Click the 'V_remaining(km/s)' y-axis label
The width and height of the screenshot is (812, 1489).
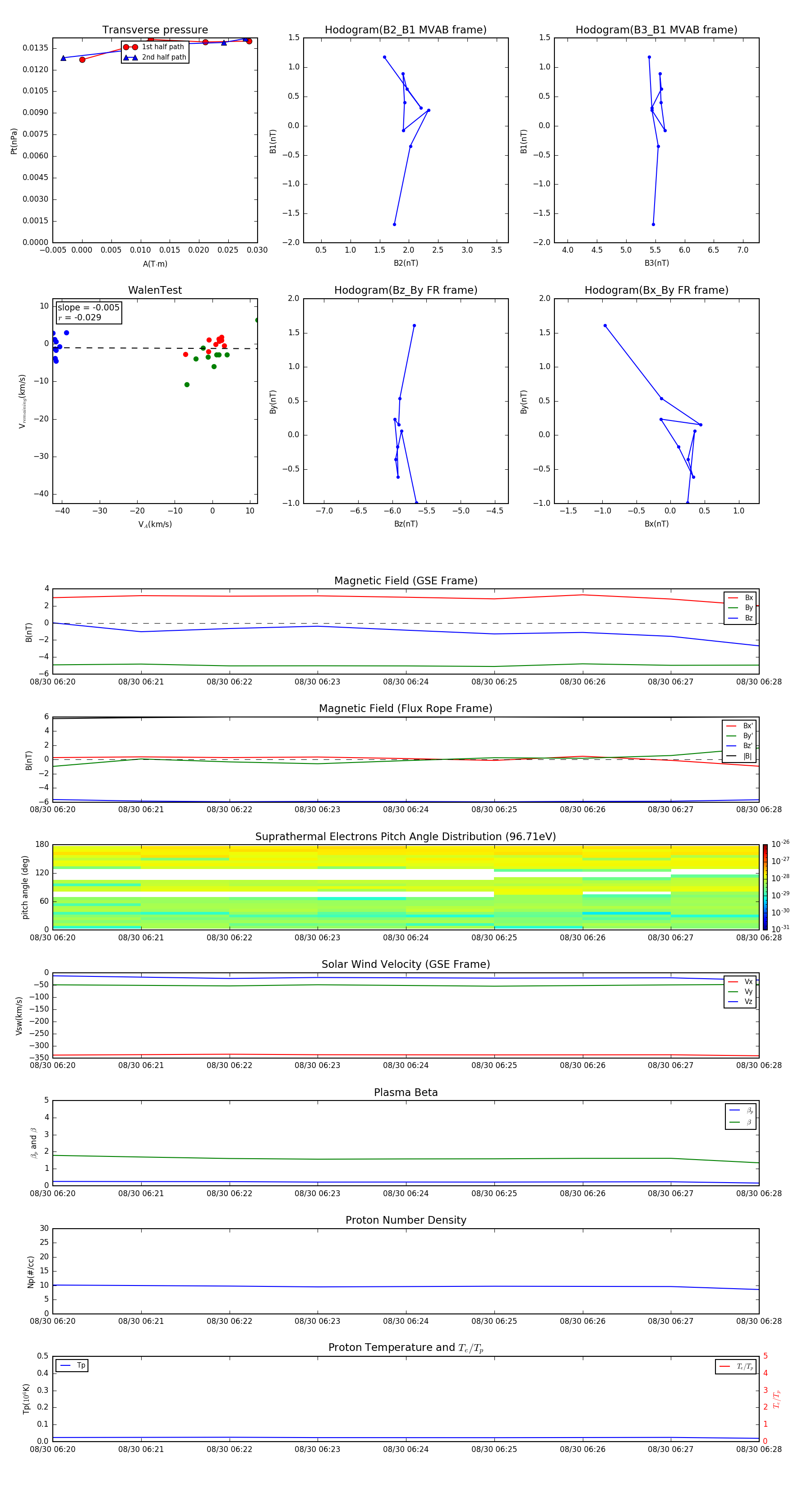click(23, 401)
